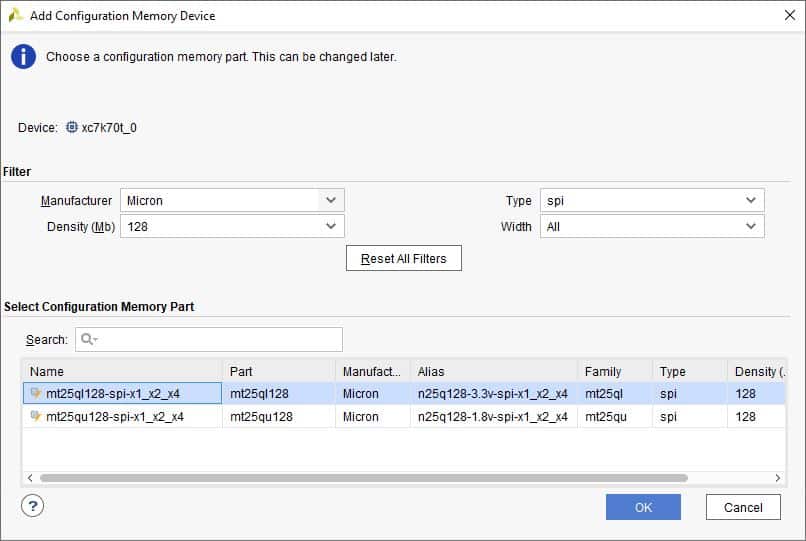Confirm selection with the OK button
Image resolution: width=806 pixels, height=541 pixels.
[643, 507]
